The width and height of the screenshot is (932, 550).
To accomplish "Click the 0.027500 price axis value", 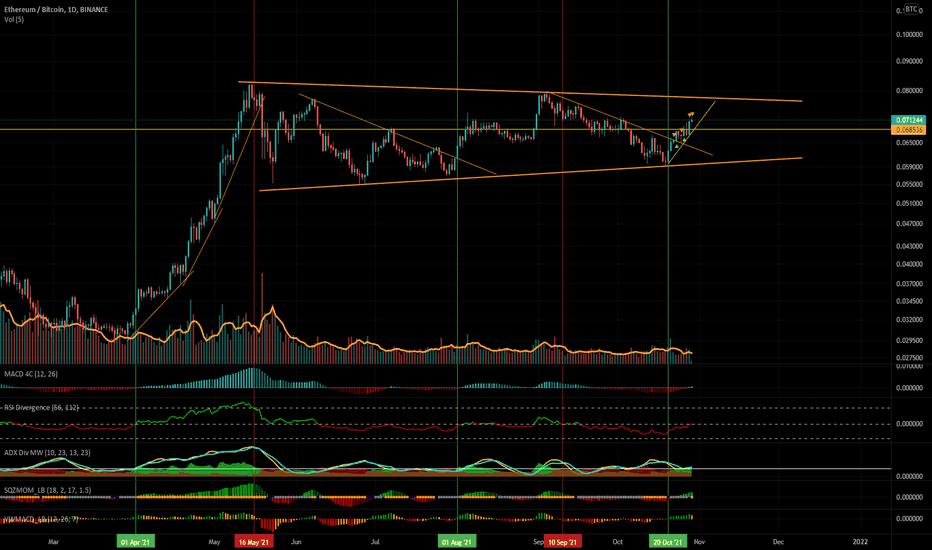I will point(909,358).
